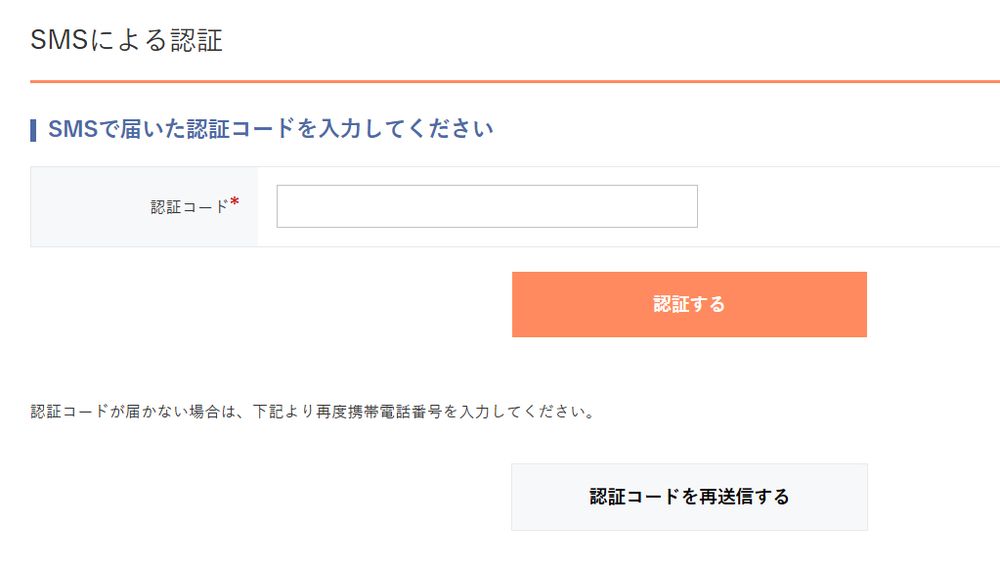Click the 認証コード field label
1000x568 pixels.
tap(189, 207)
